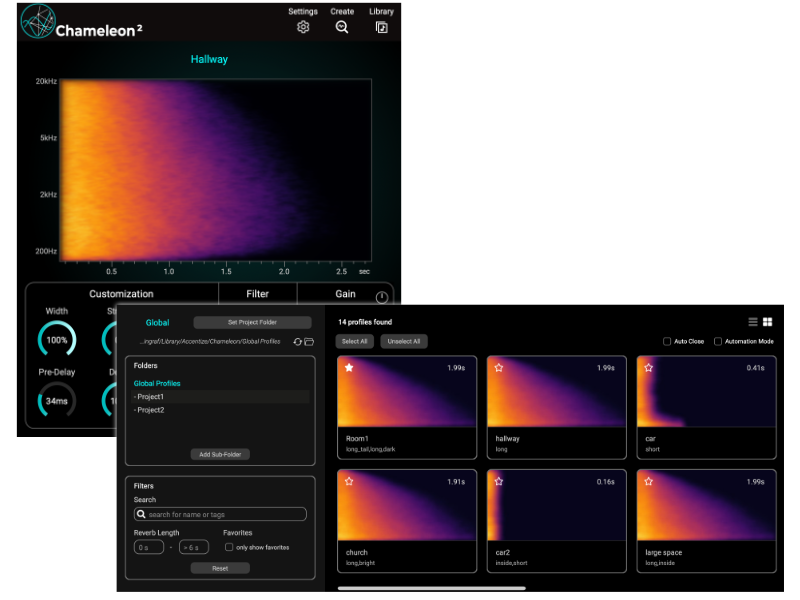
Task: Click the minimum reverb length field
Action: (x=148, y=547)
